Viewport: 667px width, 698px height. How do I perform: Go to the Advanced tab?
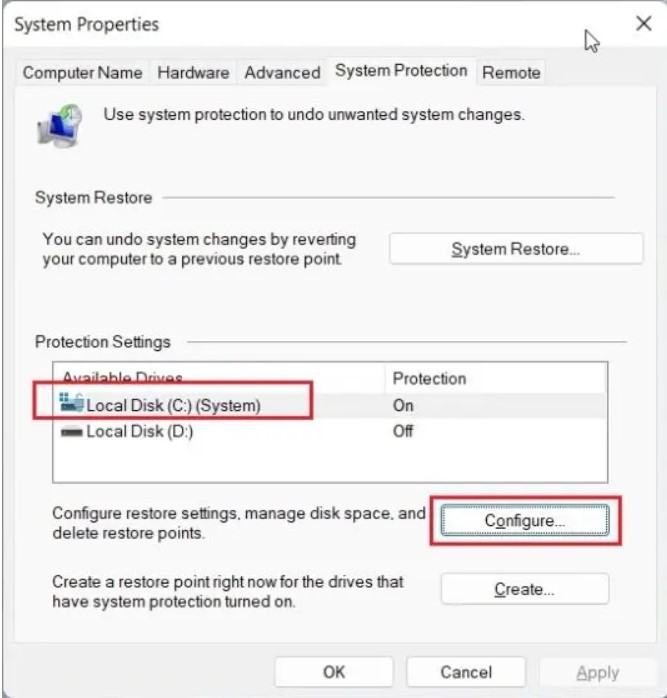pyautogui.click(x=282, y=73)
